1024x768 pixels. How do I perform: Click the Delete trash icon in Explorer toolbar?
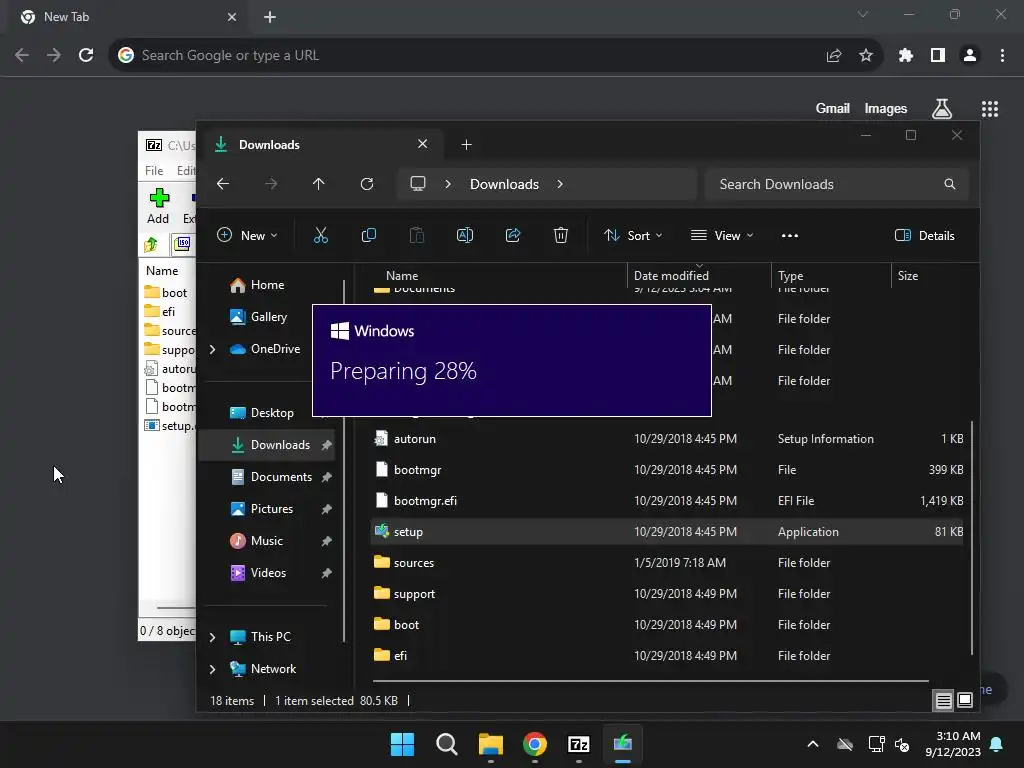pyautogui.click(x=560, y=235)
